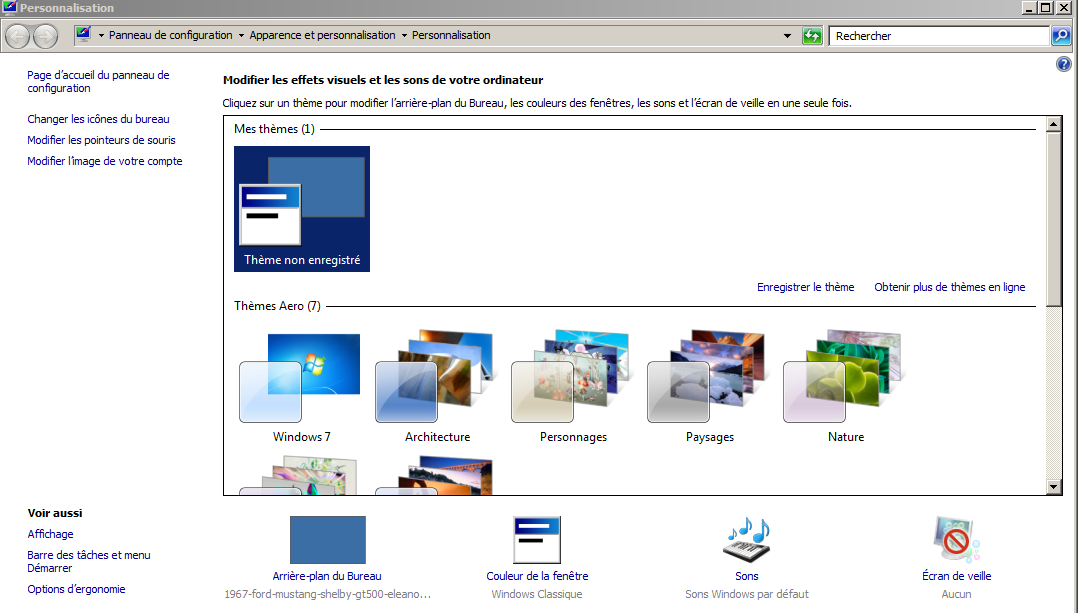Click the Personnalisation title bar icon

coord(10,8)
